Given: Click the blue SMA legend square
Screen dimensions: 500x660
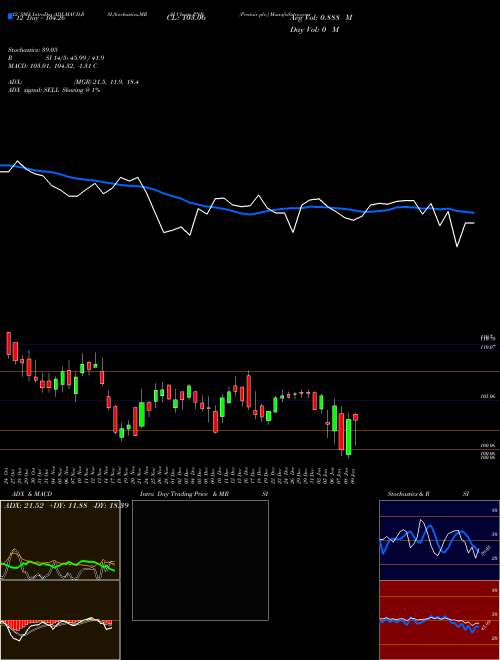Looking at the screenshot, I should [10, 16].
